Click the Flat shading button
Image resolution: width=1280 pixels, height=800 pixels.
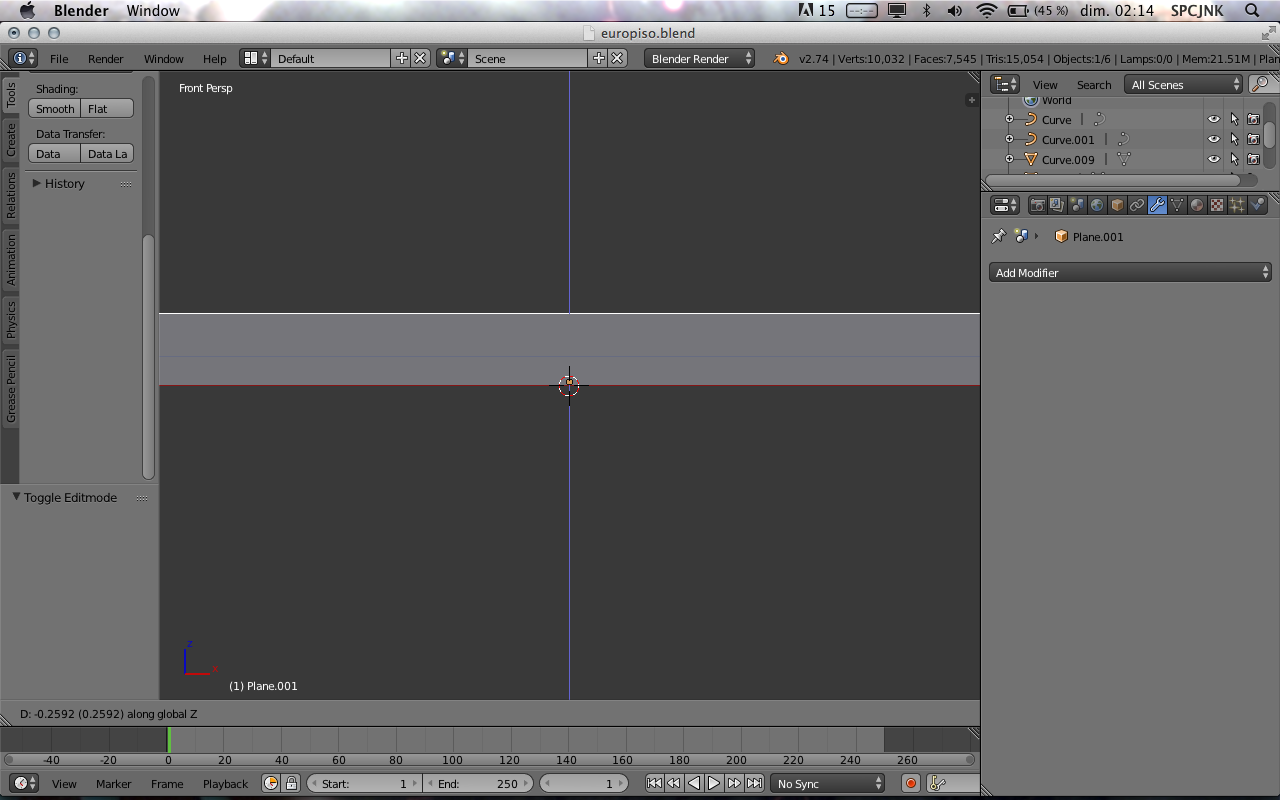[x=106, y=109]
